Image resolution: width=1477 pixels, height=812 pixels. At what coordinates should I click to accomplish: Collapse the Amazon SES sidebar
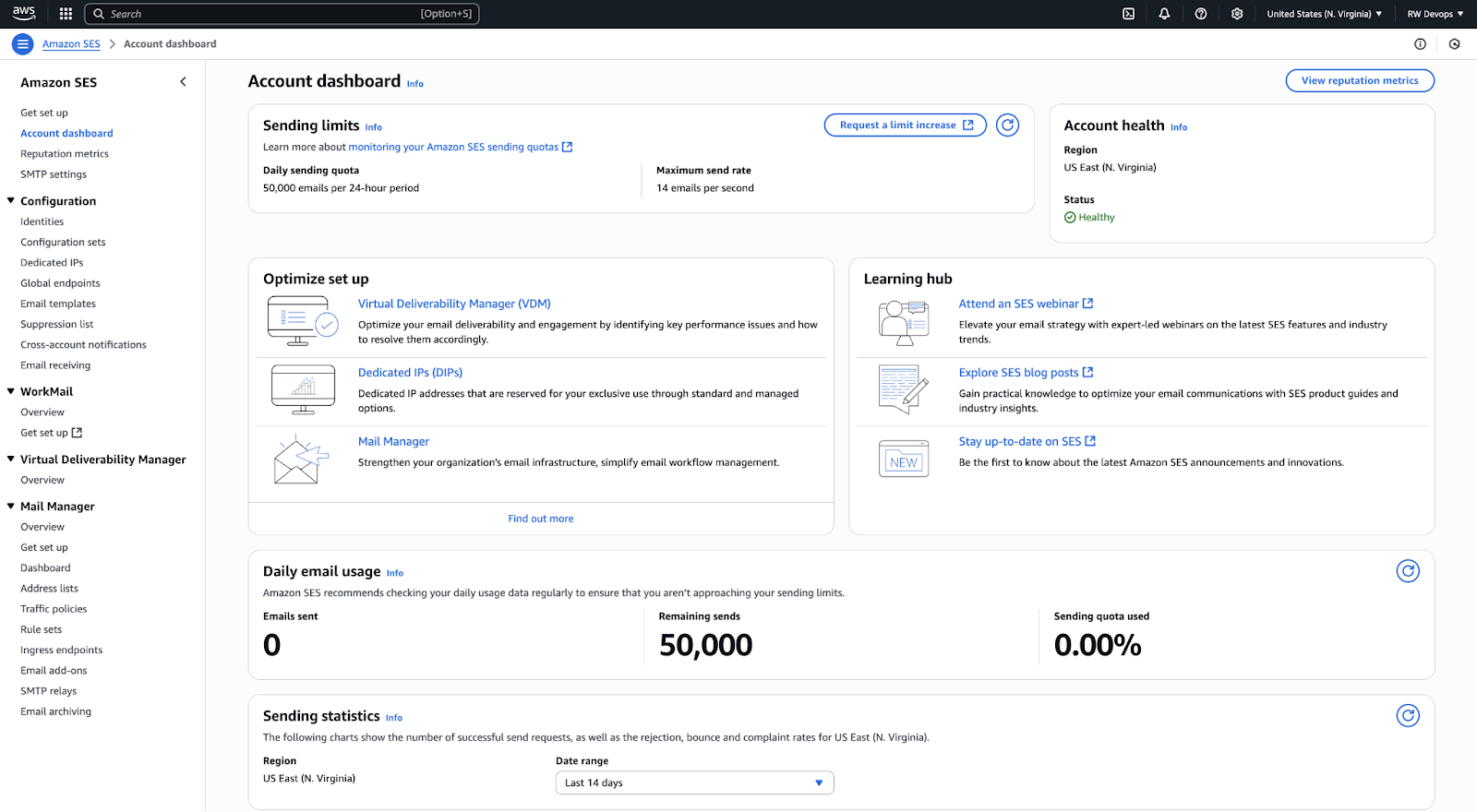click(x=183, y=82)
